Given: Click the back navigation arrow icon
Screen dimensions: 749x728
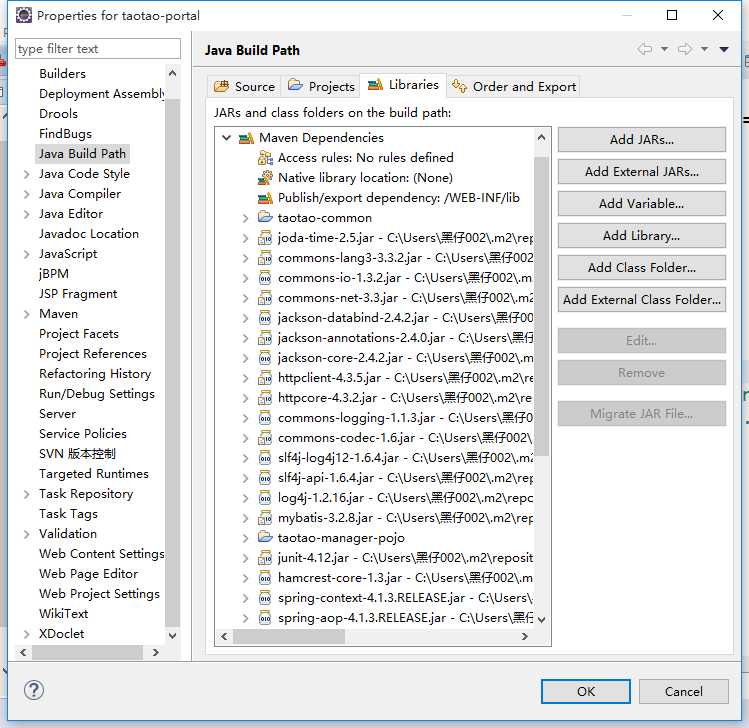Looking at the screenshot, I should pyautogui.click(x=645, y=49).
